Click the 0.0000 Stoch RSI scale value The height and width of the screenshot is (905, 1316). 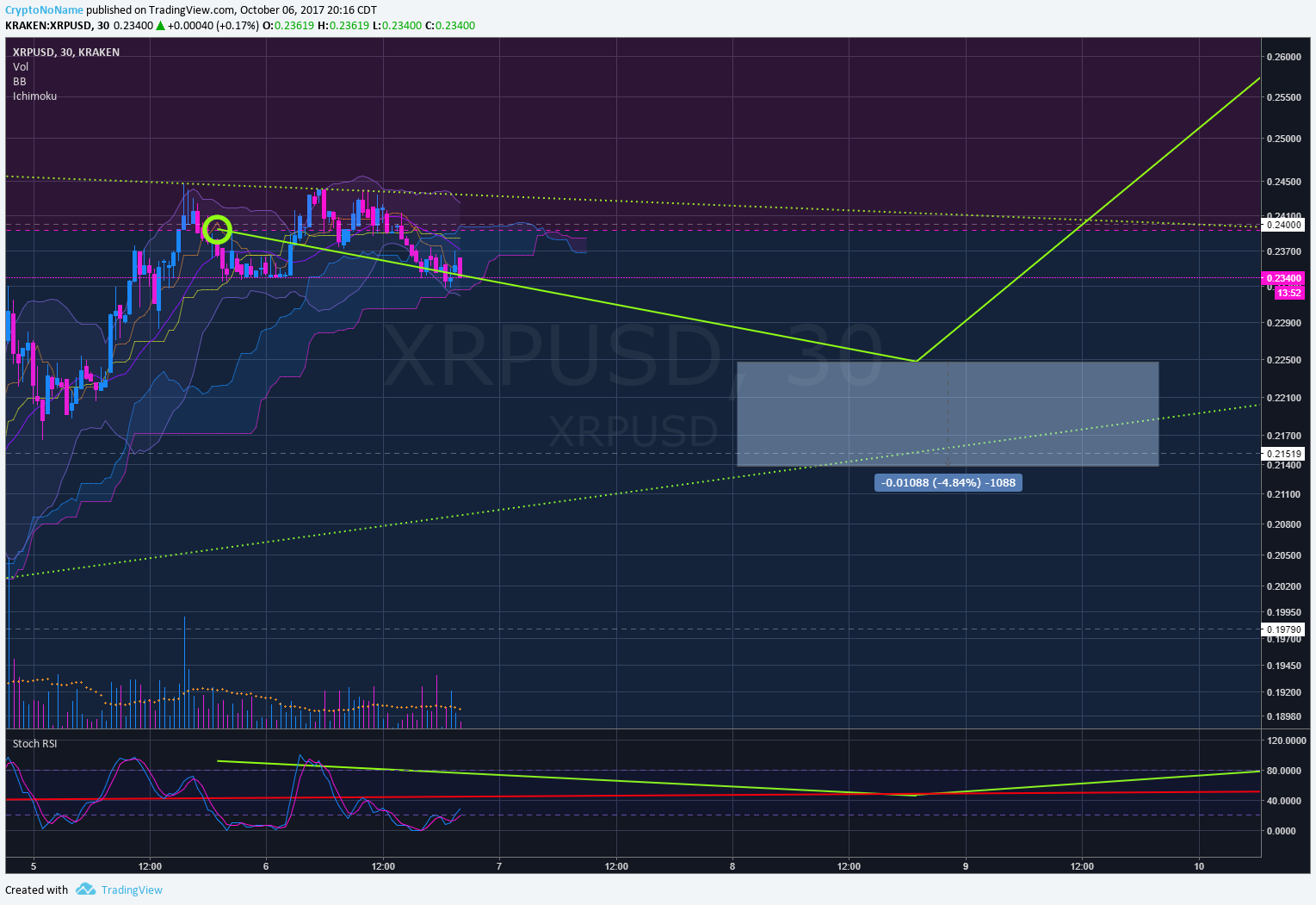pyautogui.click(x=1282, y=832)
